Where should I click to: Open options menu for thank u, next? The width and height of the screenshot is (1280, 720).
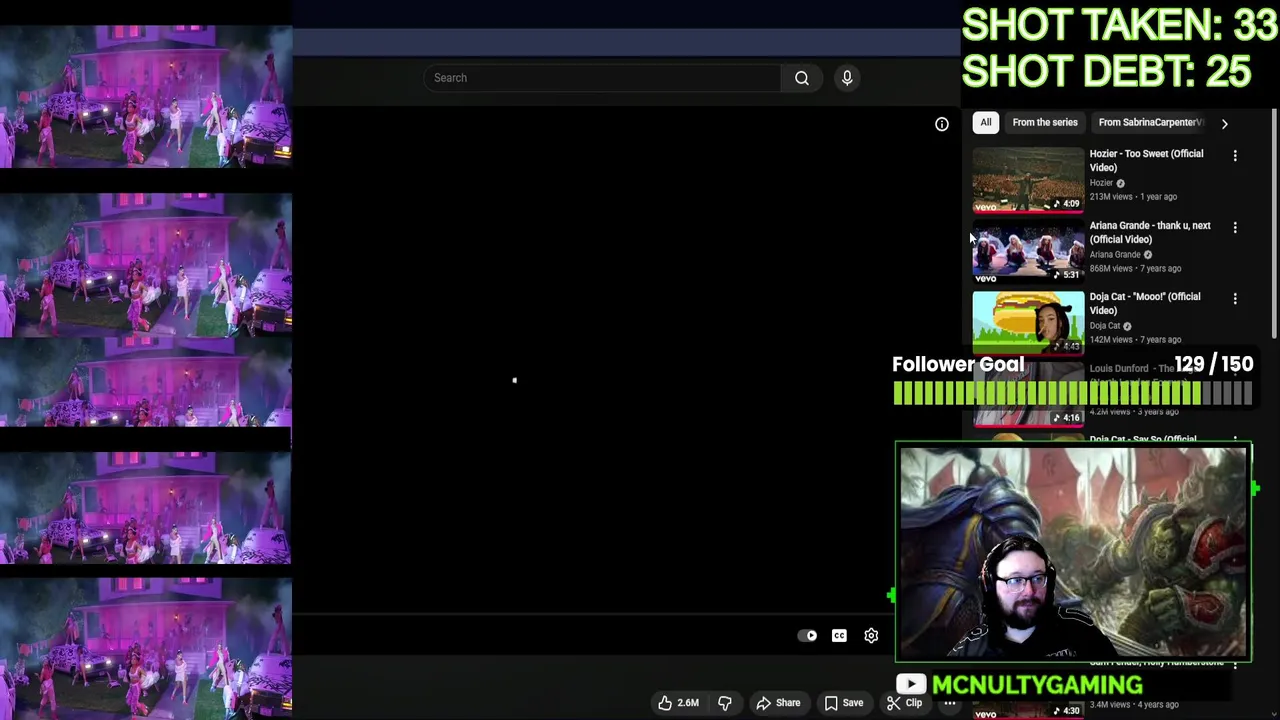pyautogui.click(x=1235, y=228)
